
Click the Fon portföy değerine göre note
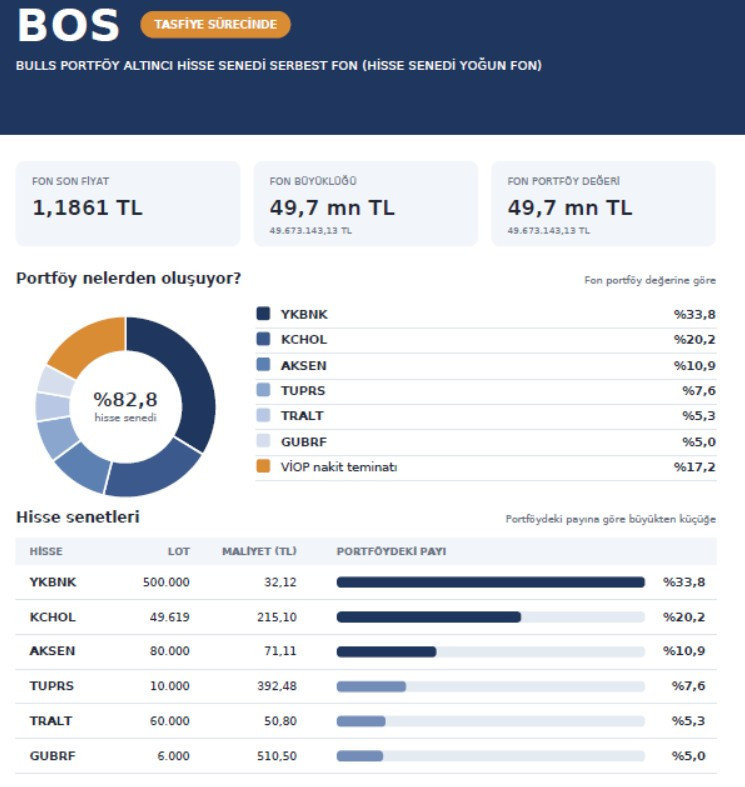(x=650, y=281)
